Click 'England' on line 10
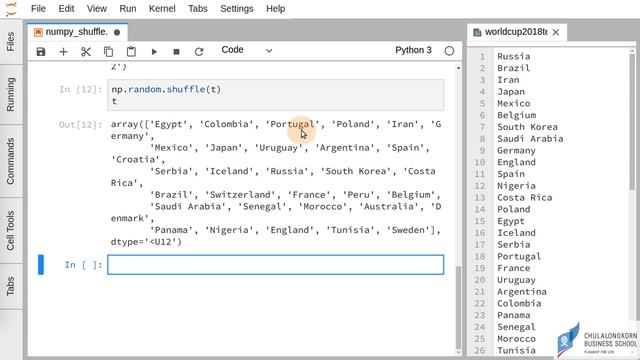 [516, 162]
